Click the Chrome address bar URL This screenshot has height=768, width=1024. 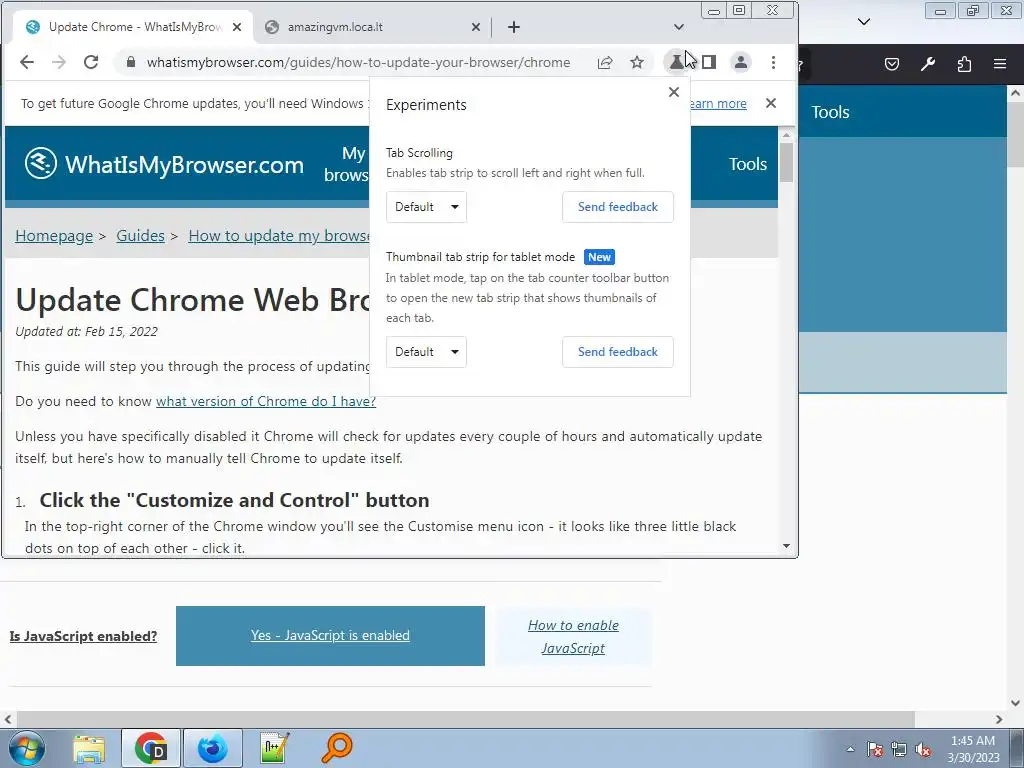click(358, 62)
